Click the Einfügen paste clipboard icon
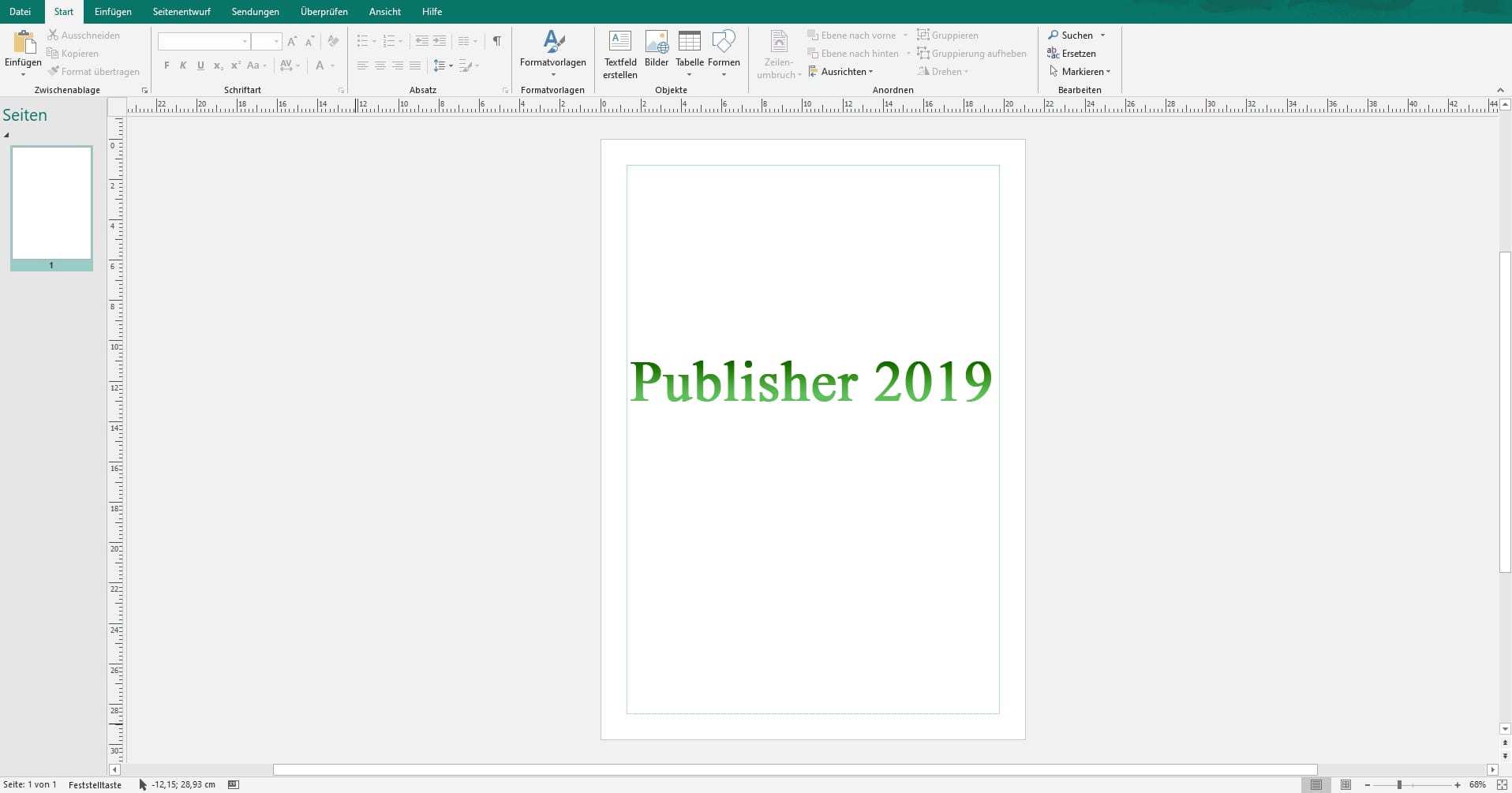 pos(24,43)
